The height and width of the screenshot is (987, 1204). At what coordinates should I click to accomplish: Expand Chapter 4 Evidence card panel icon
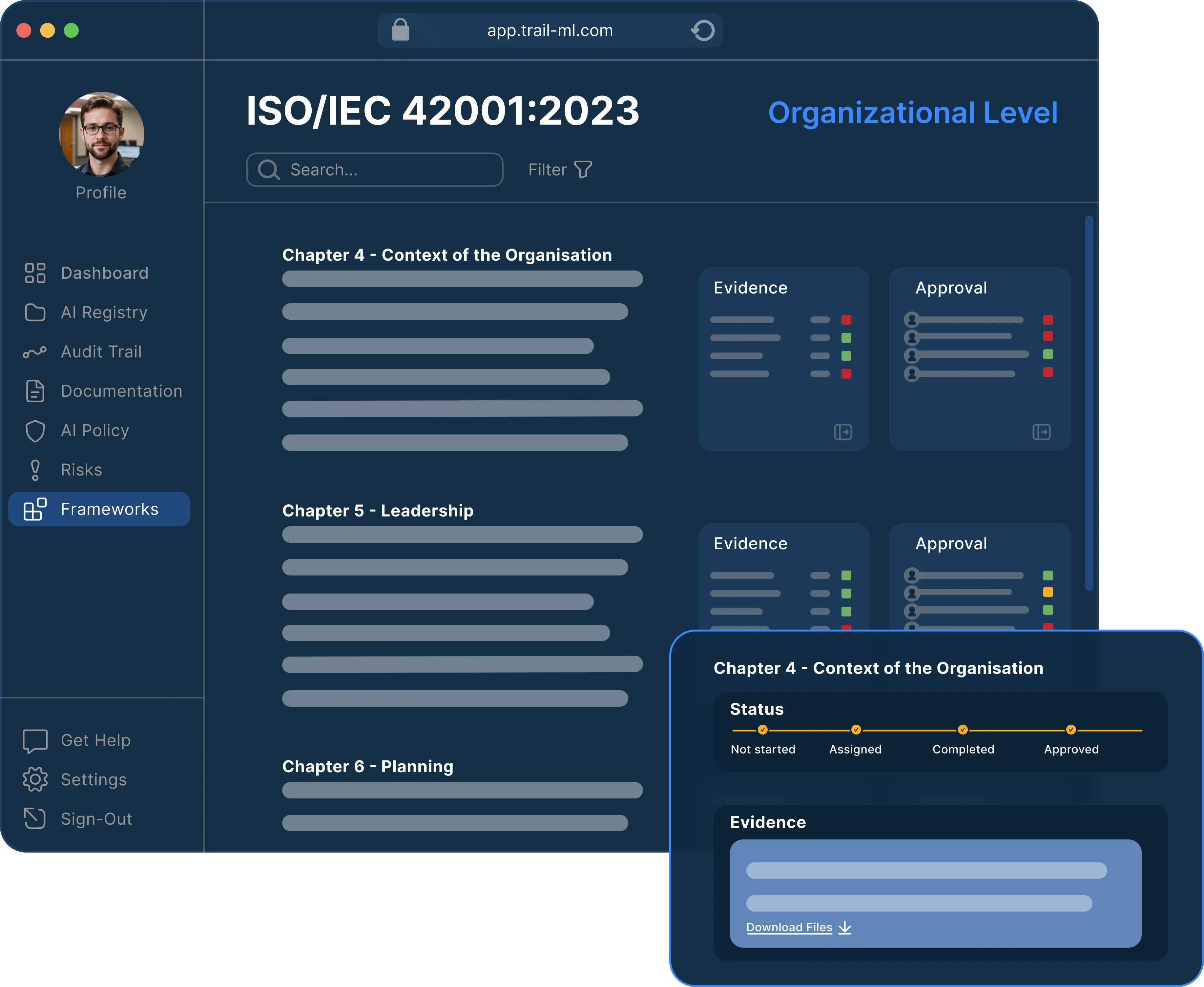[x=843, y=432]
